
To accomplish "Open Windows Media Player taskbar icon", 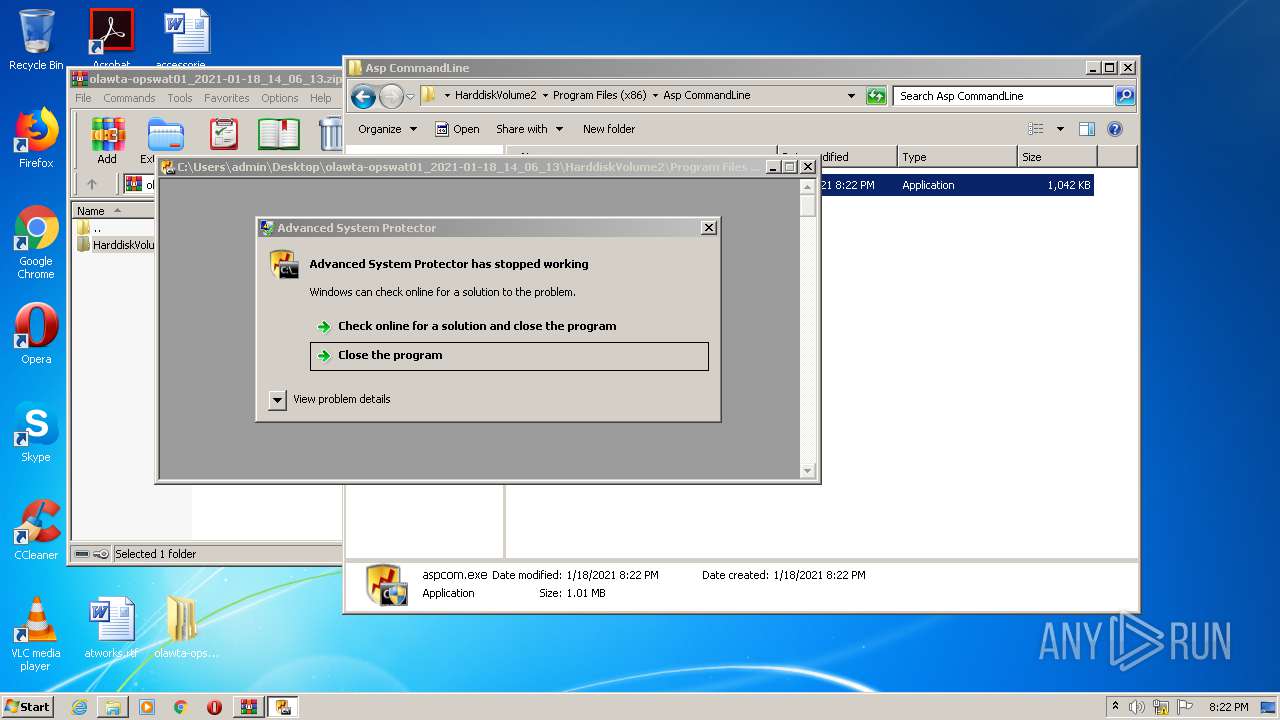I will click(x=147, y=707).
